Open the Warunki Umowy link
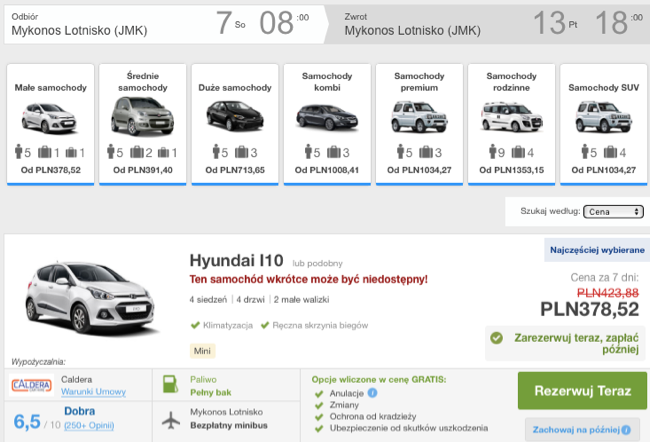Image resolution: width=650 pixels, height=442 pixels. pyautogui.click(x=93, y=392)
